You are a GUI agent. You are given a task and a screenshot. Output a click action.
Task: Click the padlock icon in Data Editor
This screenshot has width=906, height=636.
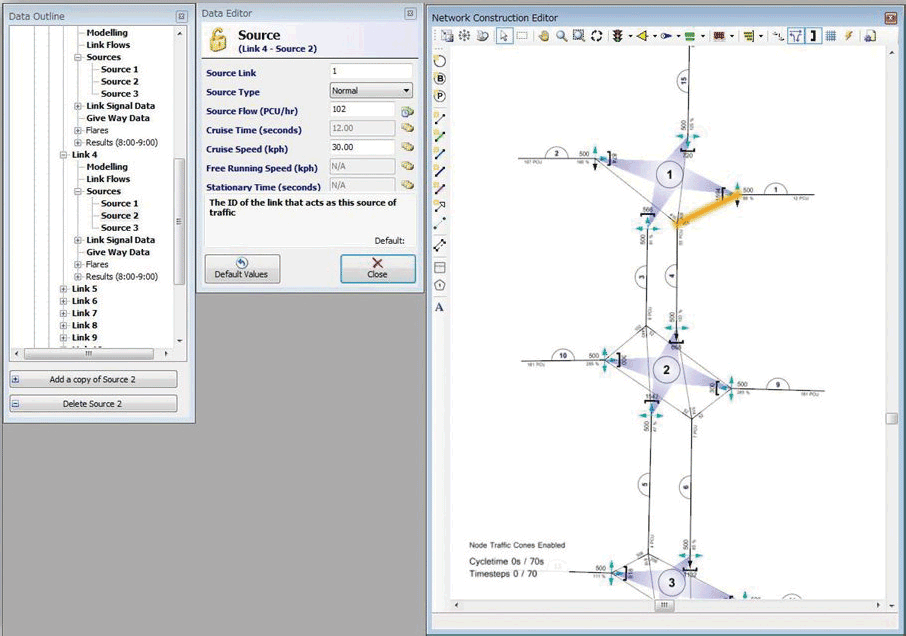point(219,40)
